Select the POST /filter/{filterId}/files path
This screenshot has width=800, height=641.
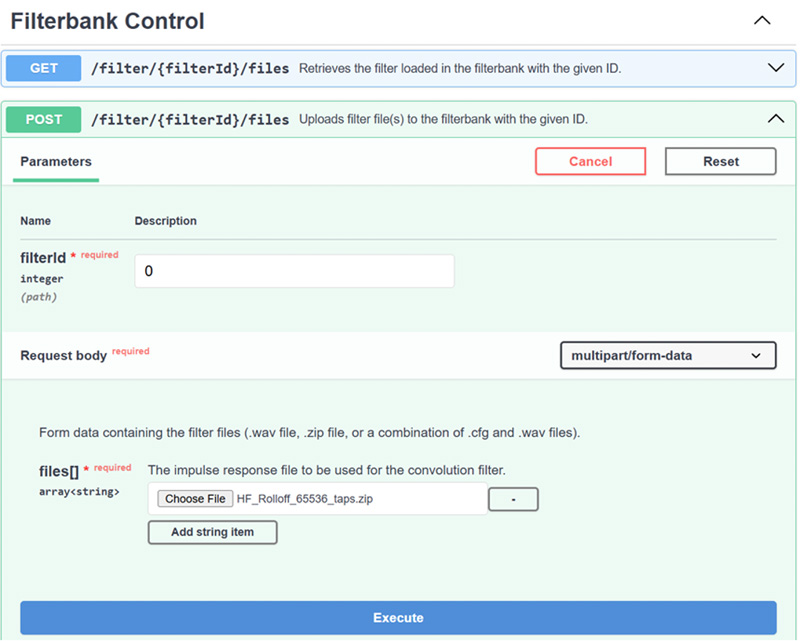tap(190, 119)
